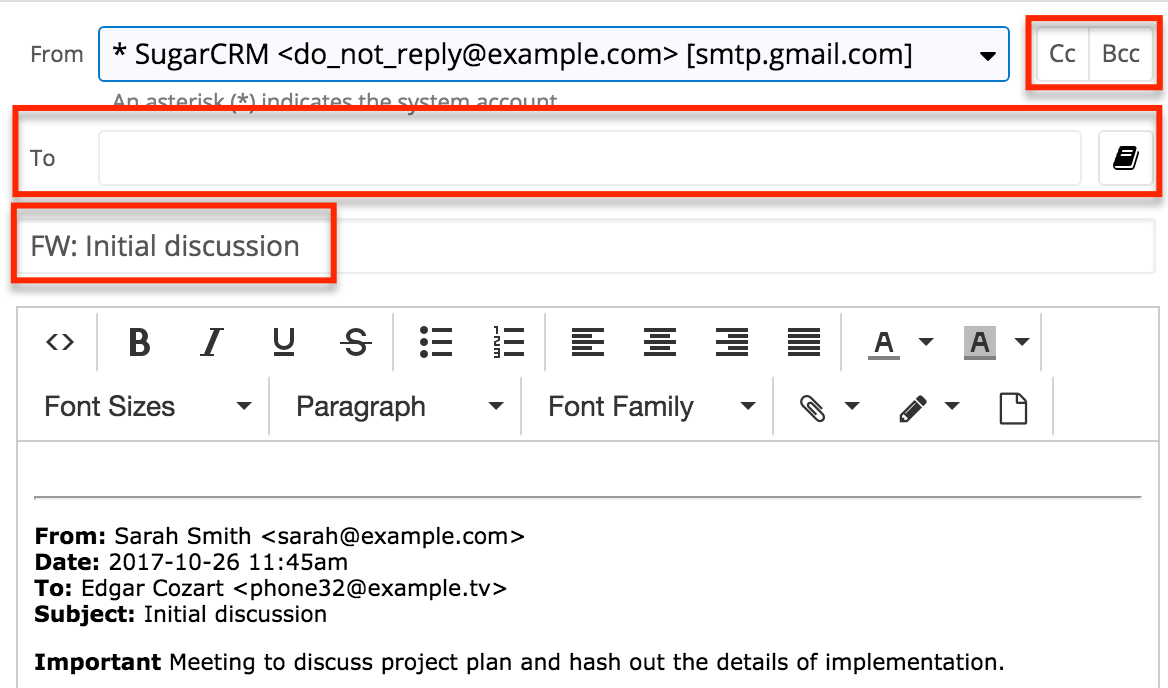
Task: Expand the From account dropdown
Action: pos(986,55)
